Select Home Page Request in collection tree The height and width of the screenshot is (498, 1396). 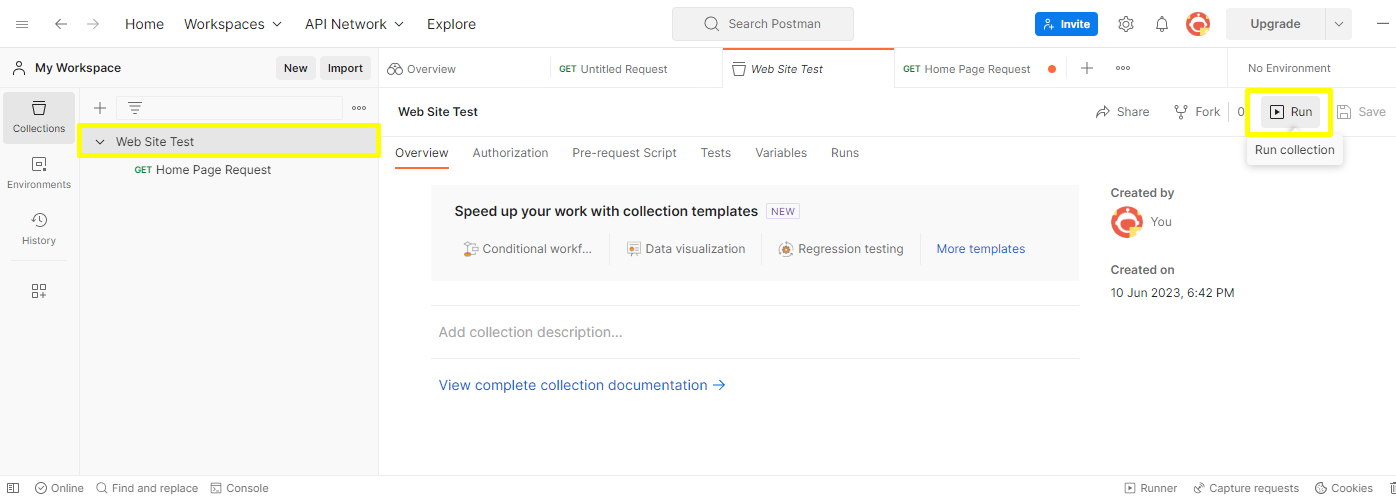pos(213,170)
